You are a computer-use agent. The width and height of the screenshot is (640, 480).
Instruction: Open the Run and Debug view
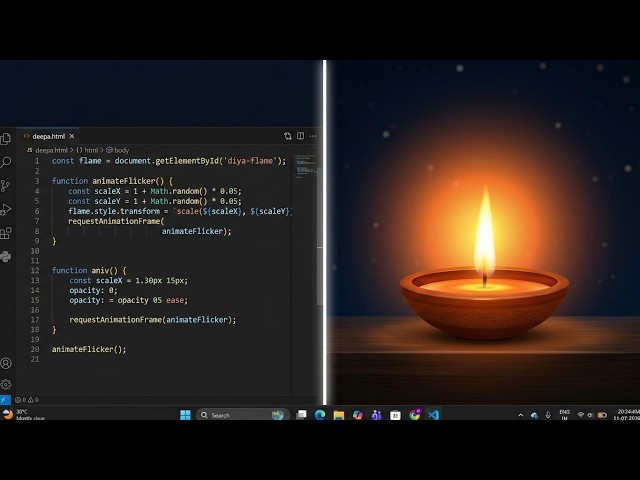point(6,209)
